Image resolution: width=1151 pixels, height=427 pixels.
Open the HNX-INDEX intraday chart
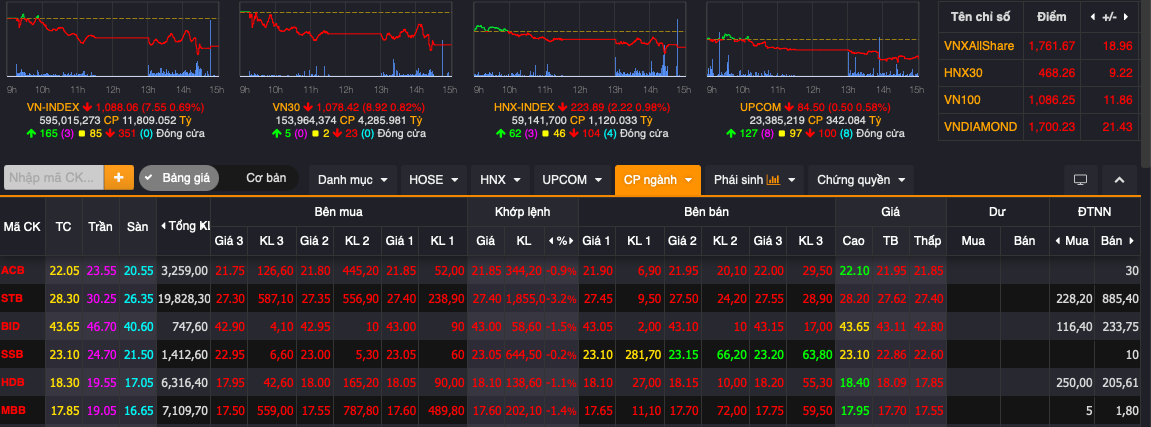click(580, 39)
